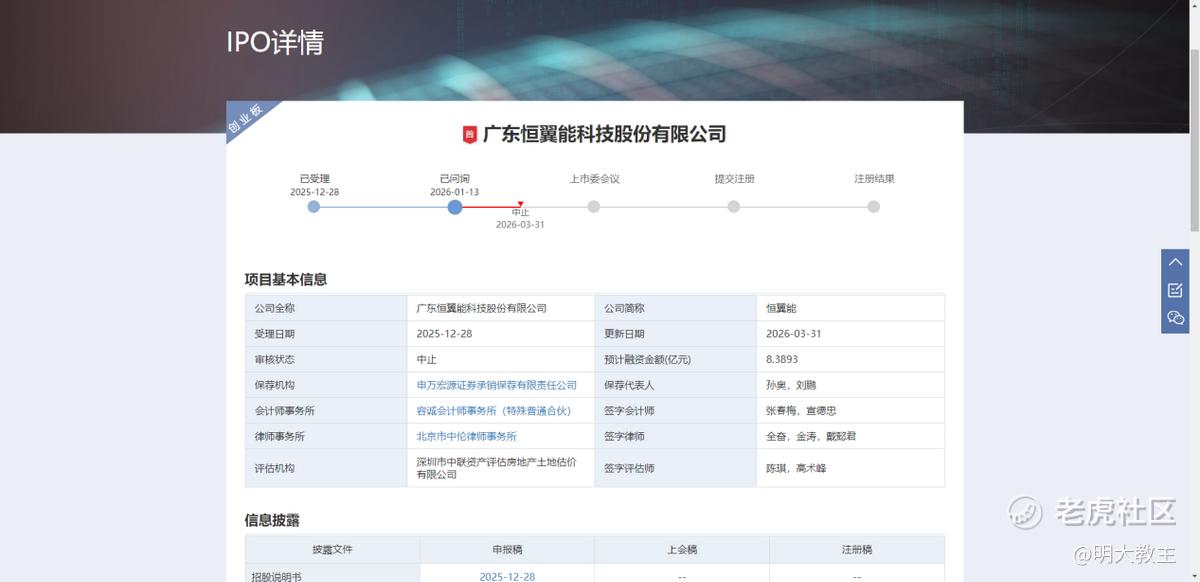Select the 已受理 timeline node

click(x=314, y=207)
